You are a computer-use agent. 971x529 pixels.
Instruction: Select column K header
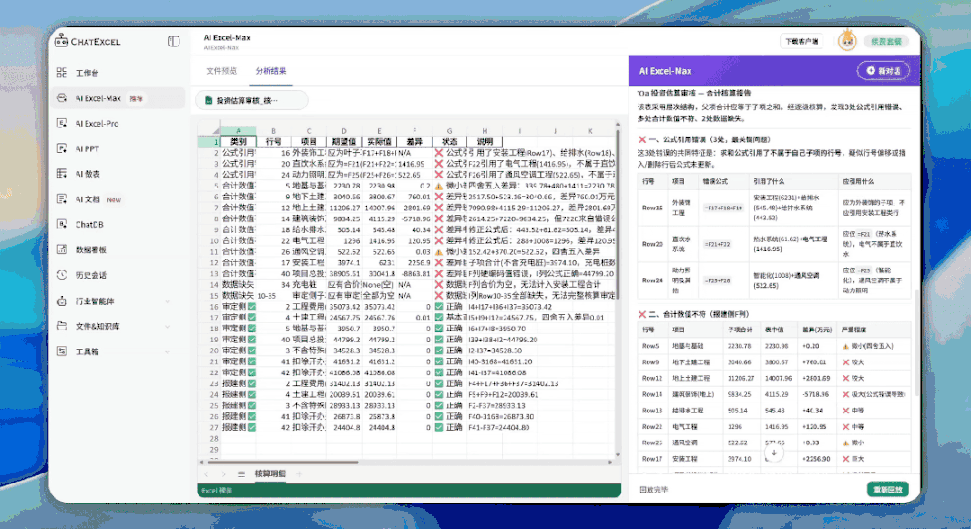[x=590, y=131]
